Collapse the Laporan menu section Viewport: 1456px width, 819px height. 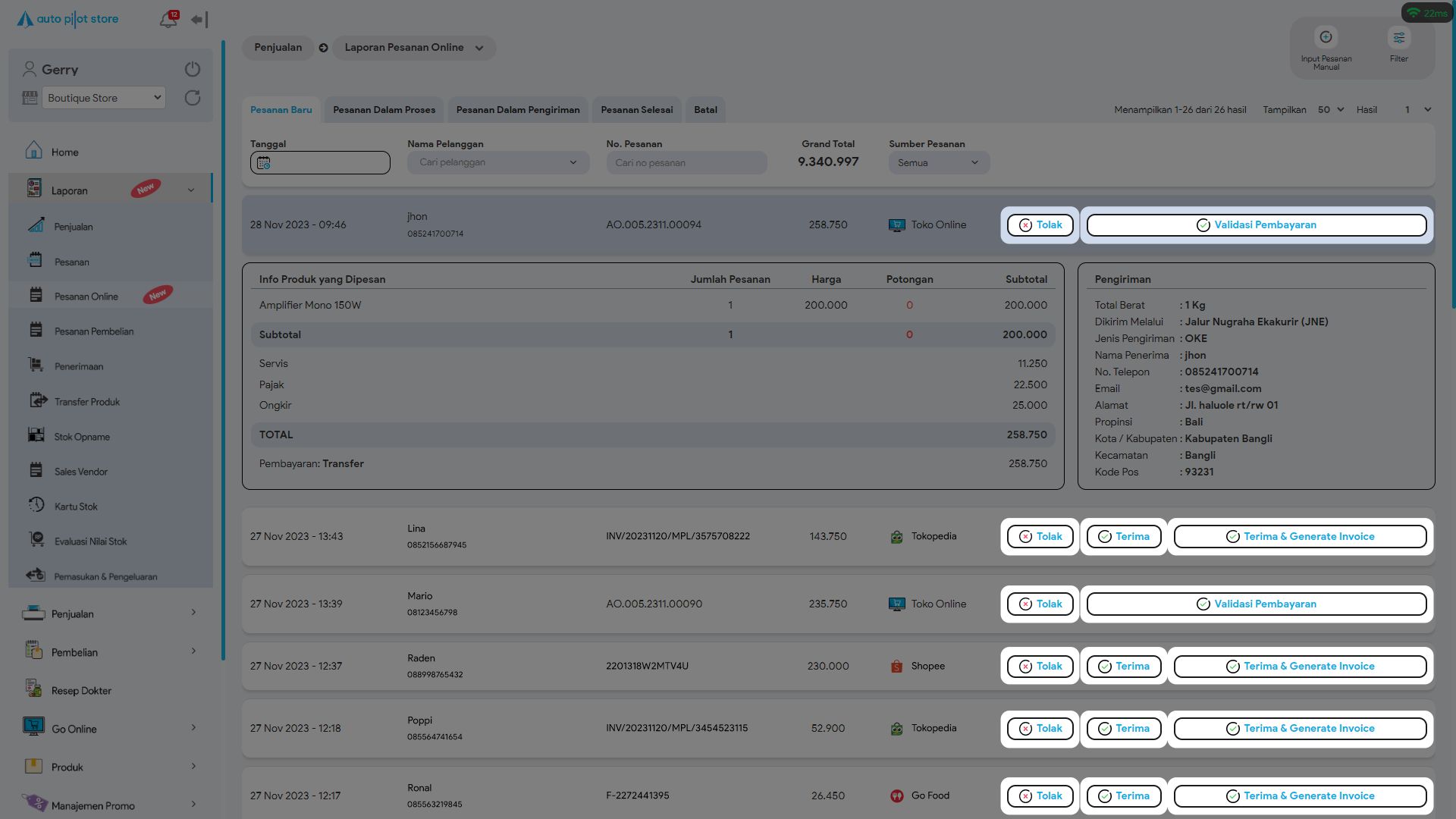click(190, 190)
